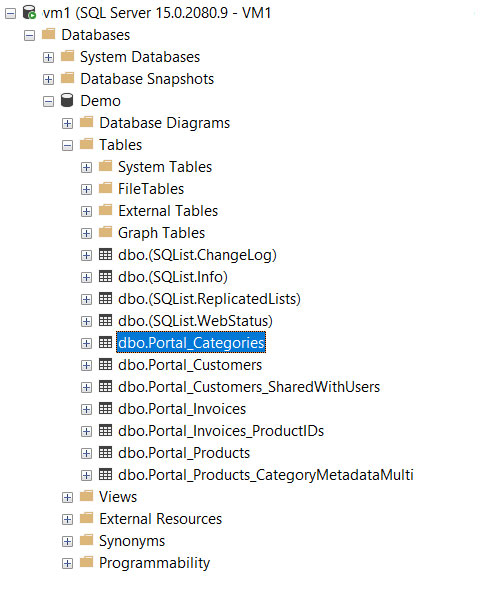Click table icon of dbo.(SQList.Info)
Viewport: 497px width, 598px height.
[x=105, y=276]
